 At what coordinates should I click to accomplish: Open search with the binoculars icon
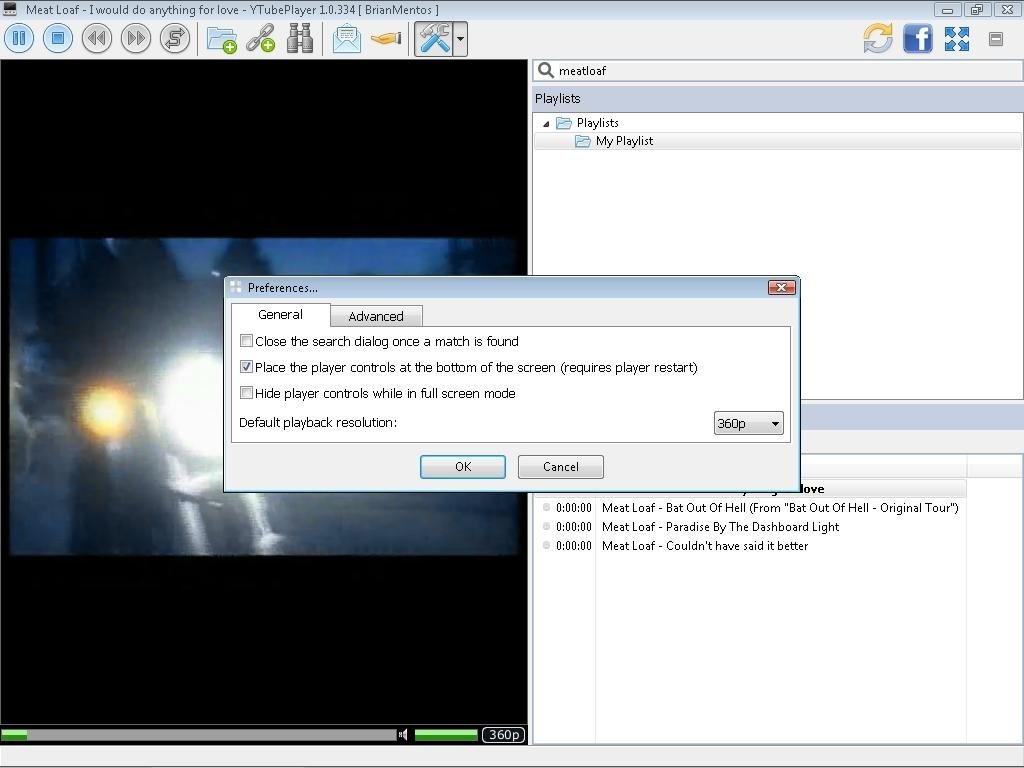coord(300,39)
